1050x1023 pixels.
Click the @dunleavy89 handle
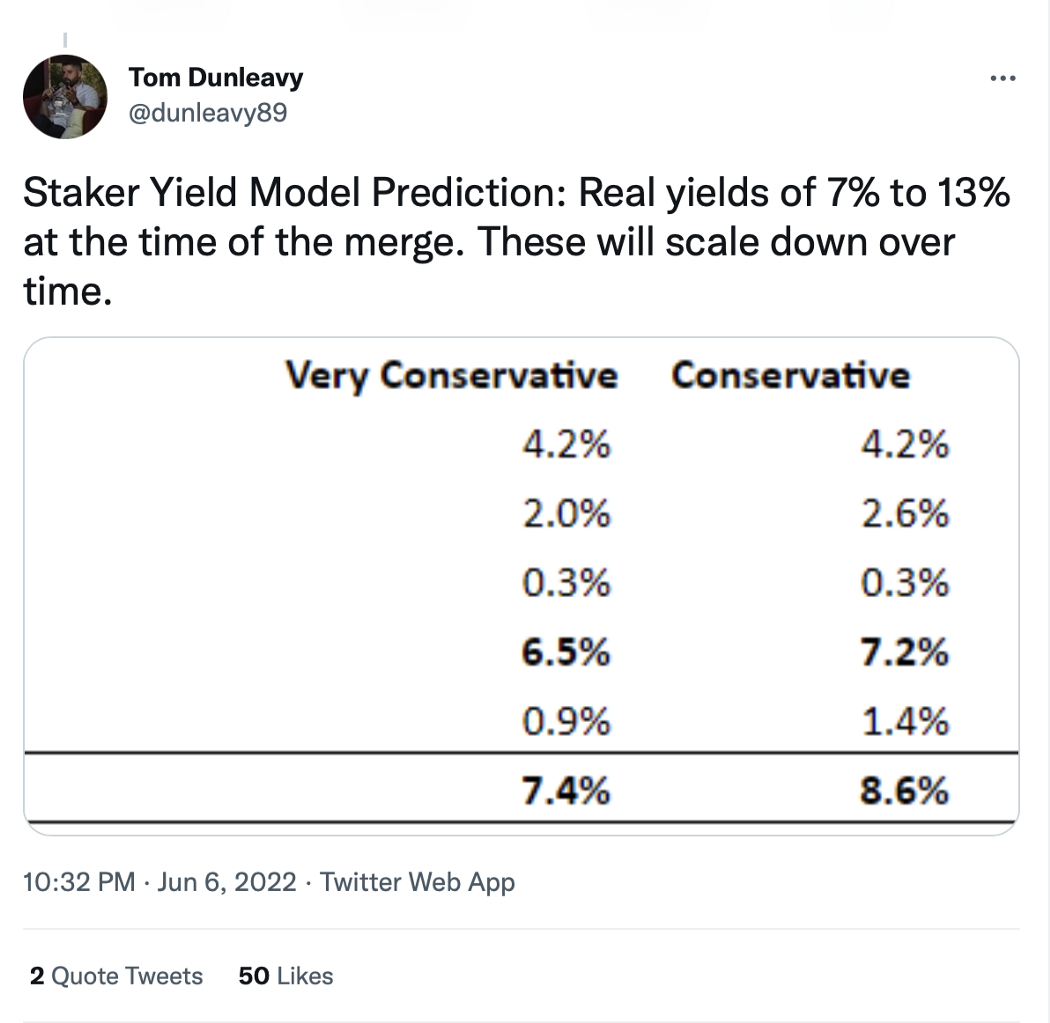pos(208,112)
